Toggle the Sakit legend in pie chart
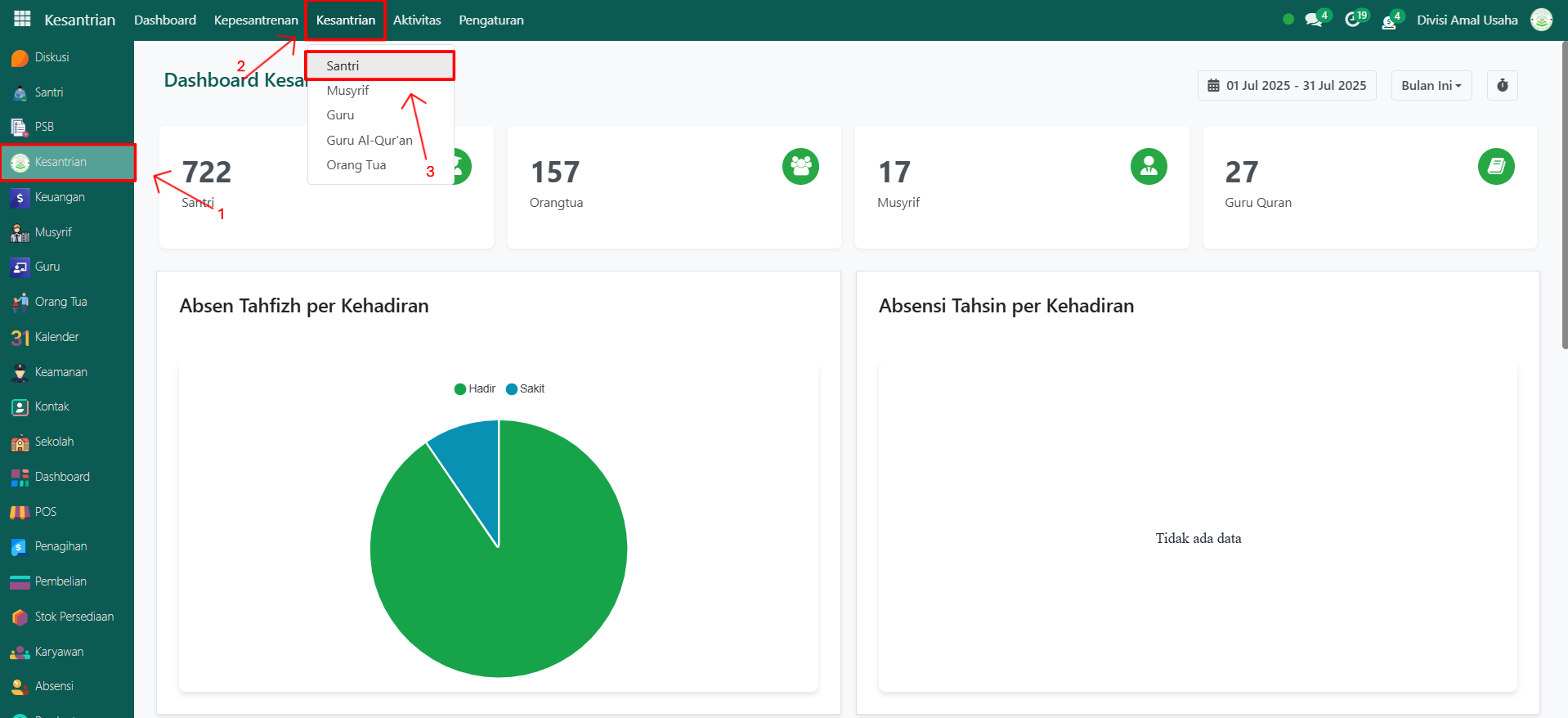The width and height of the screenshot is (1568, 718). [x=526, y=389]
